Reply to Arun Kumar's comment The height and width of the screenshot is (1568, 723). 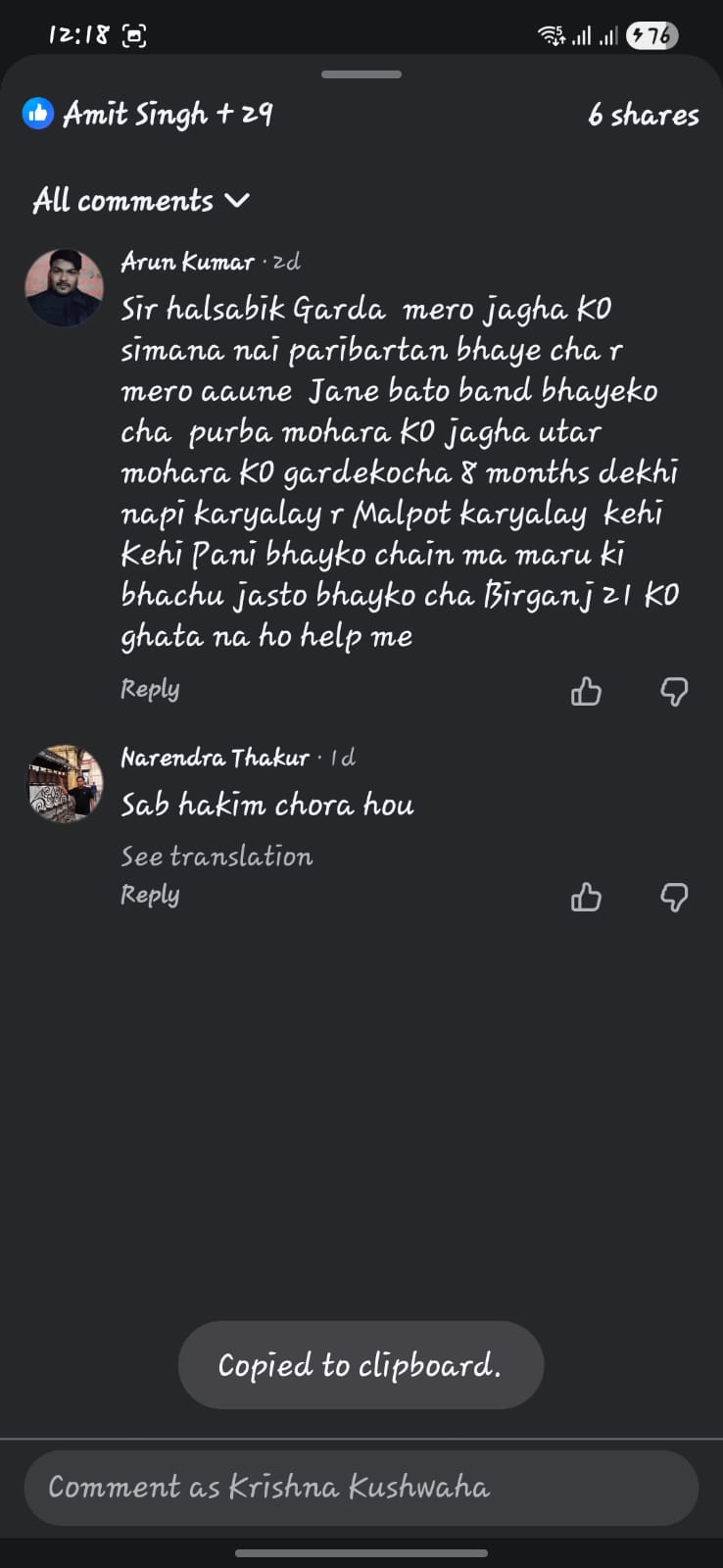click(150, 689)
